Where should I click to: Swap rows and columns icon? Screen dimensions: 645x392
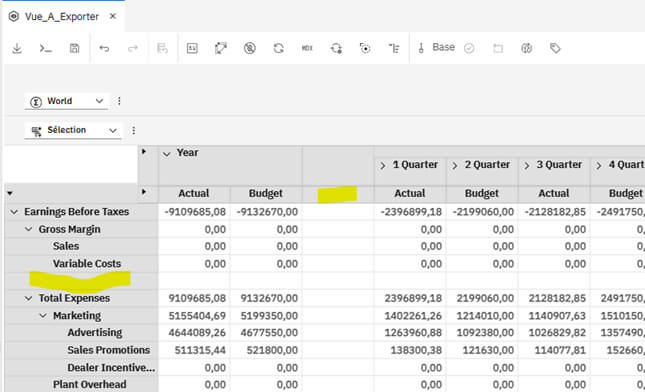coord(221,48)
